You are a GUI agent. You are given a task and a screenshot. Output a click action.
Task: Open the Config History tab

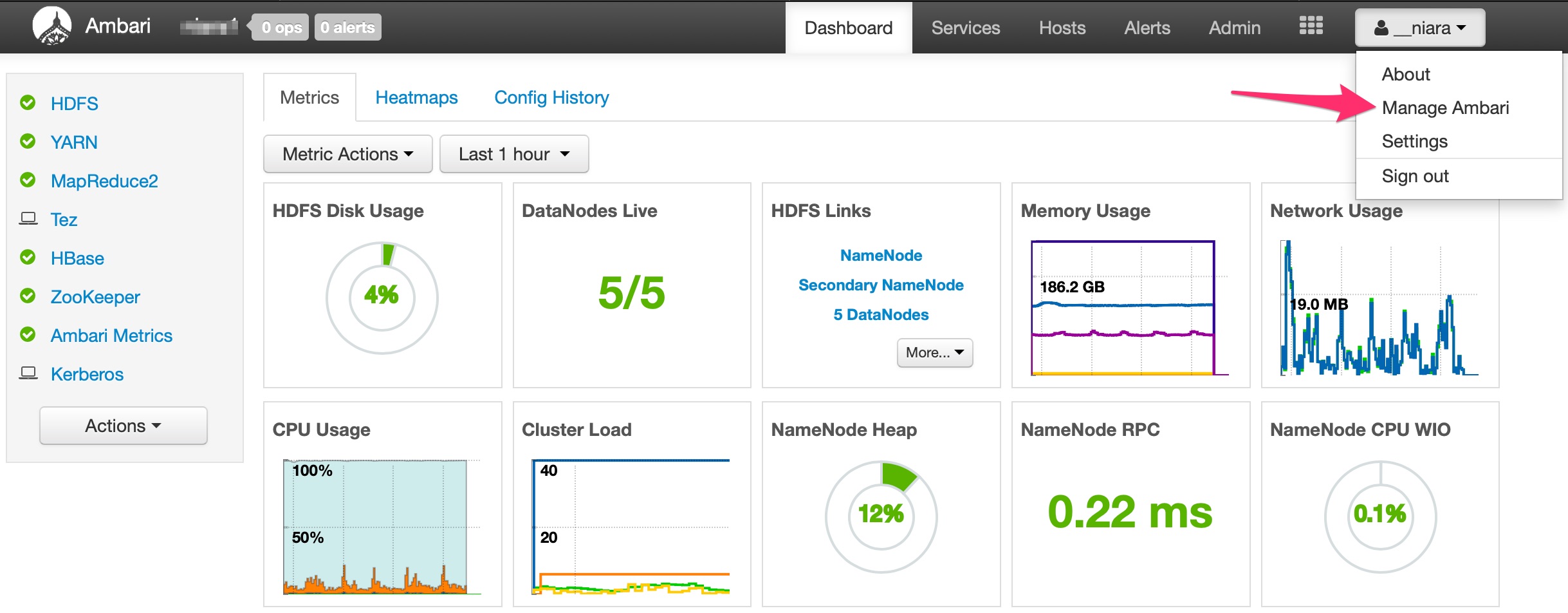(551, 97)
